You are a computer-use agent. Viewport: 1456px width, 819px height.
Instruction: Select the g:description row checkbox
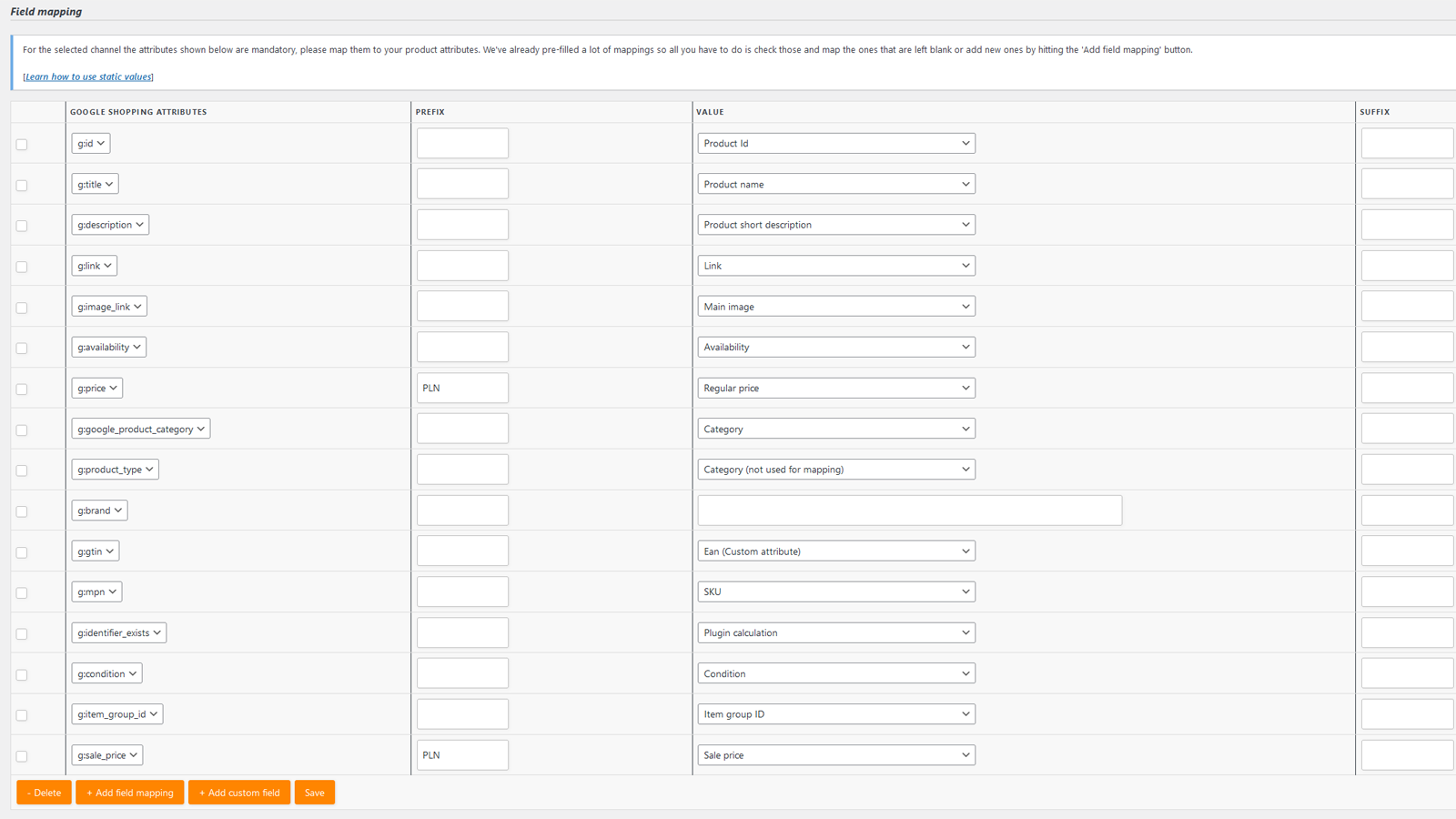tap(22, 226)
